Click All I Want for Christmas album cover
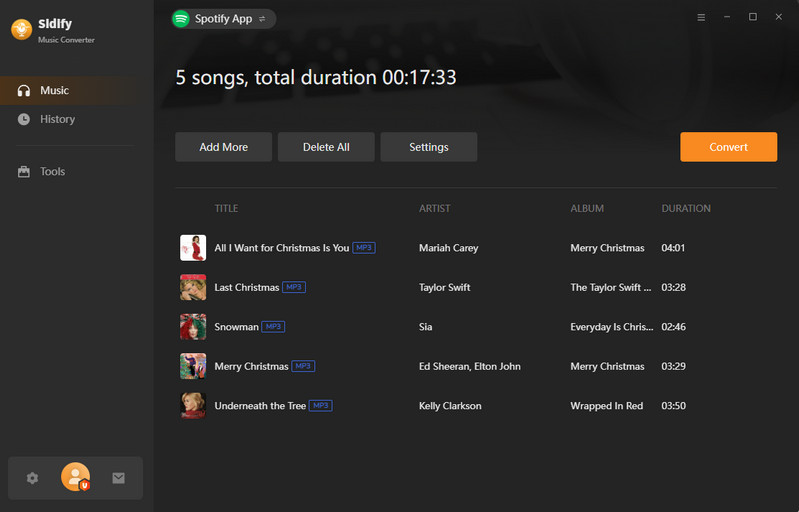The height and width of the screenshot is (512, 799). [x=193, y=248]
